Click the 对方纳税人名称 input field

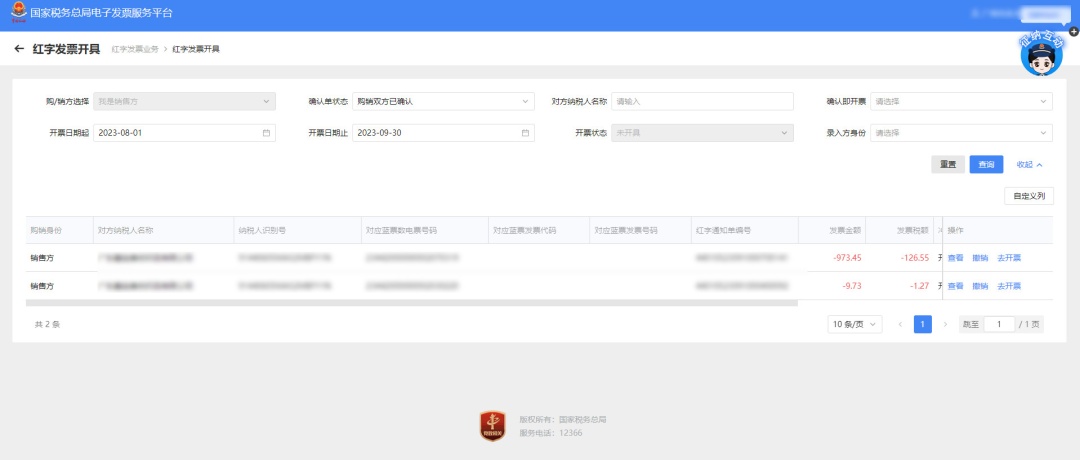click(x=703, y=101)
